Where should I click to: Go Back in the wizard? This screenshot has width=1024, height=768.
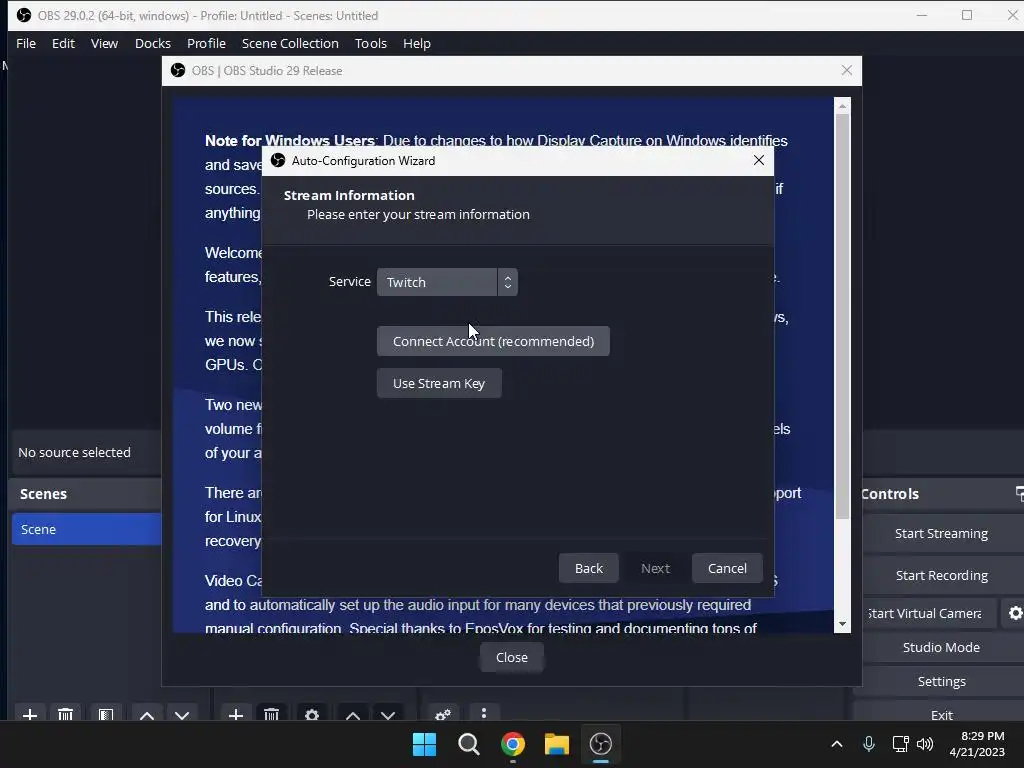[x=588, y=568]
